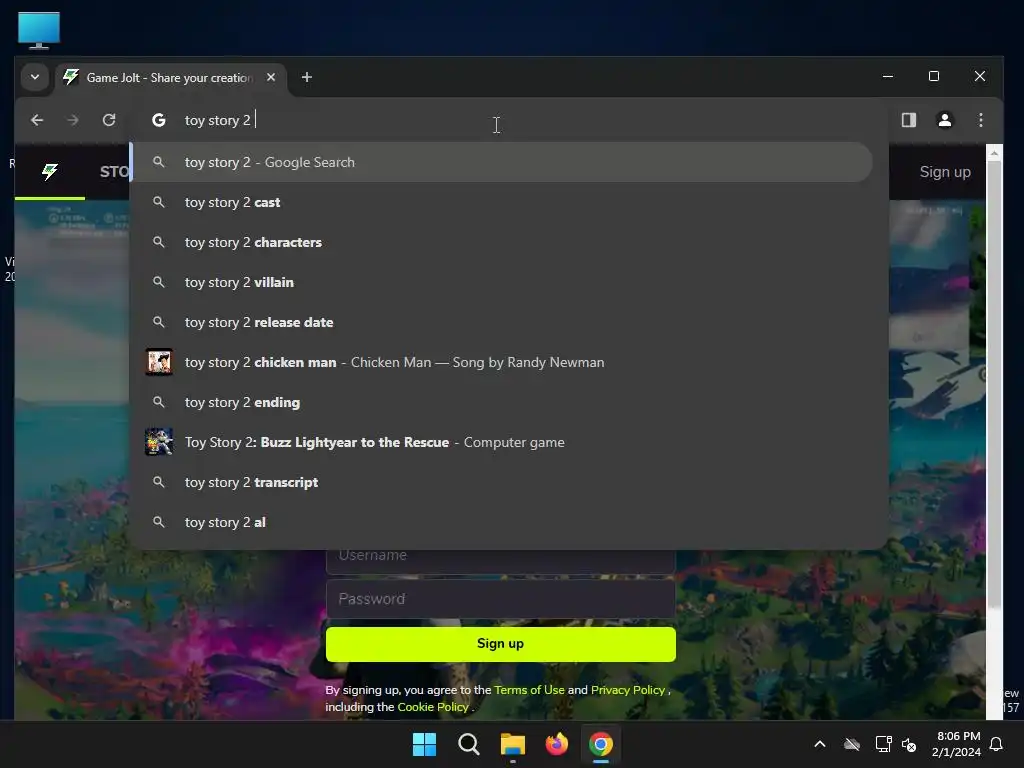Image resolution: width=1024 pixels, height=768 pixels.
Task: Reload the page with refresh icon
Action: click(109, 120)
